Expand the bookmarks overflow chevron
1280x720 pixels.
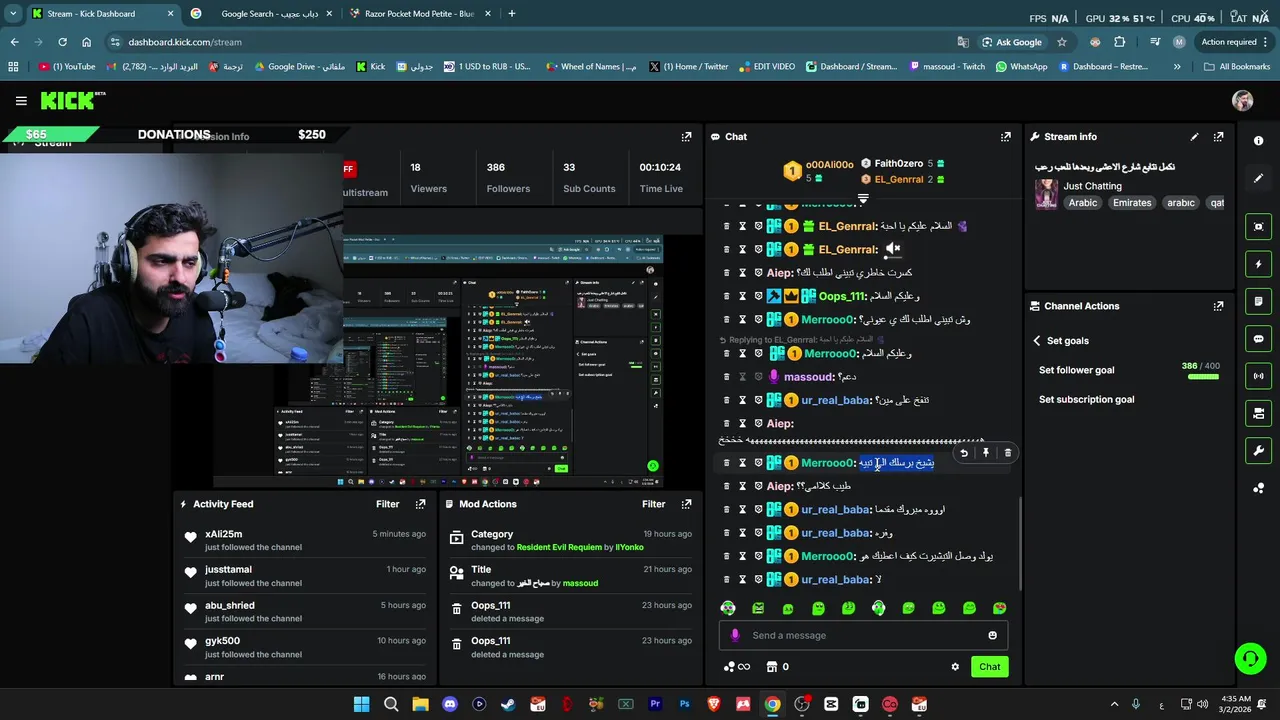pyautogui.click(x=1177, y=67)
